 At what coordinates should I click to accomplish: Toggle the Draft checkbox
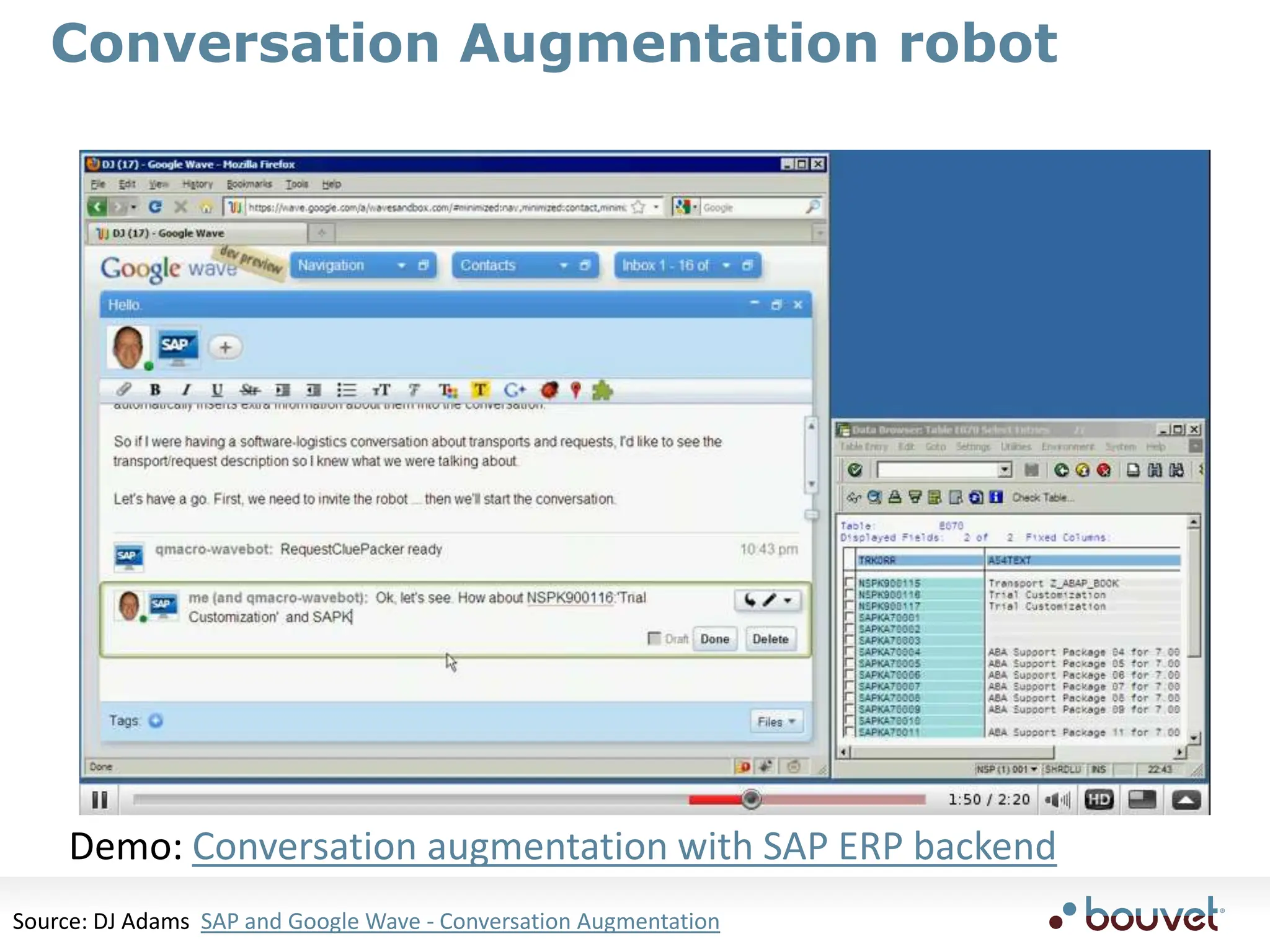click(654, 638)
